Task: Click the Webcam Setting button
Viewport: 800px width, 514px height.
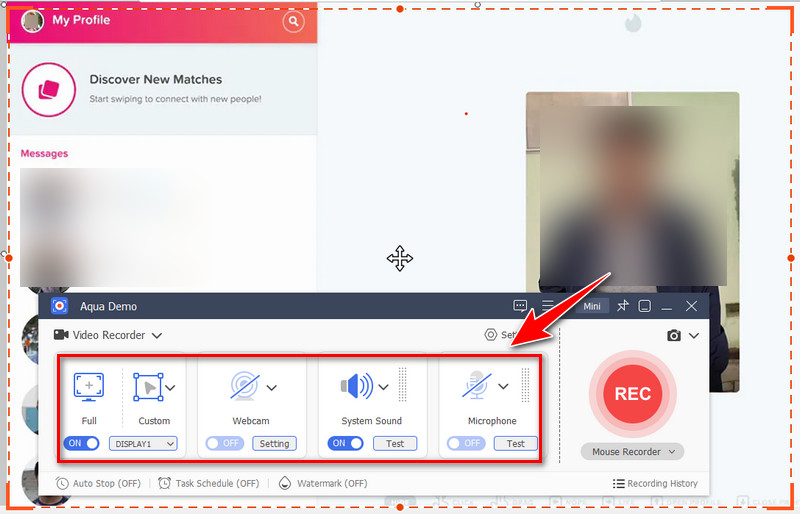Action: [274, 443]
